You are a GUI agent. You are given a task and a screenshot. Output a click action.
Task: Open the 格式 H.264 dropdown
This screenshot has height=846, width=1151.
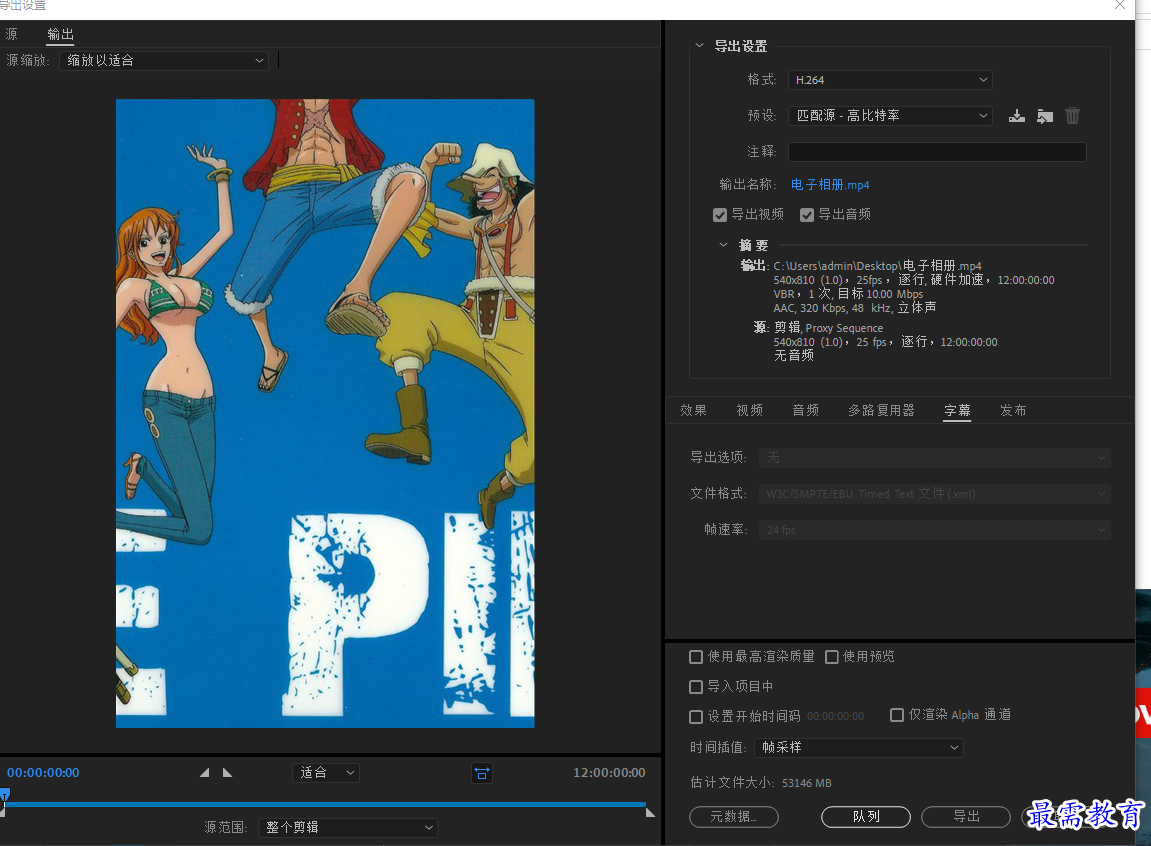tap(890, 80)
